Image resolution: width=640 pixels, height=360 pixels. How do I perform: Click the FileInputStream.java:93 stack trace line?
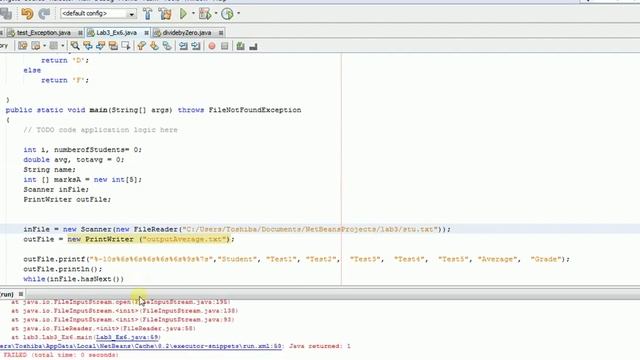click(123, 320)
